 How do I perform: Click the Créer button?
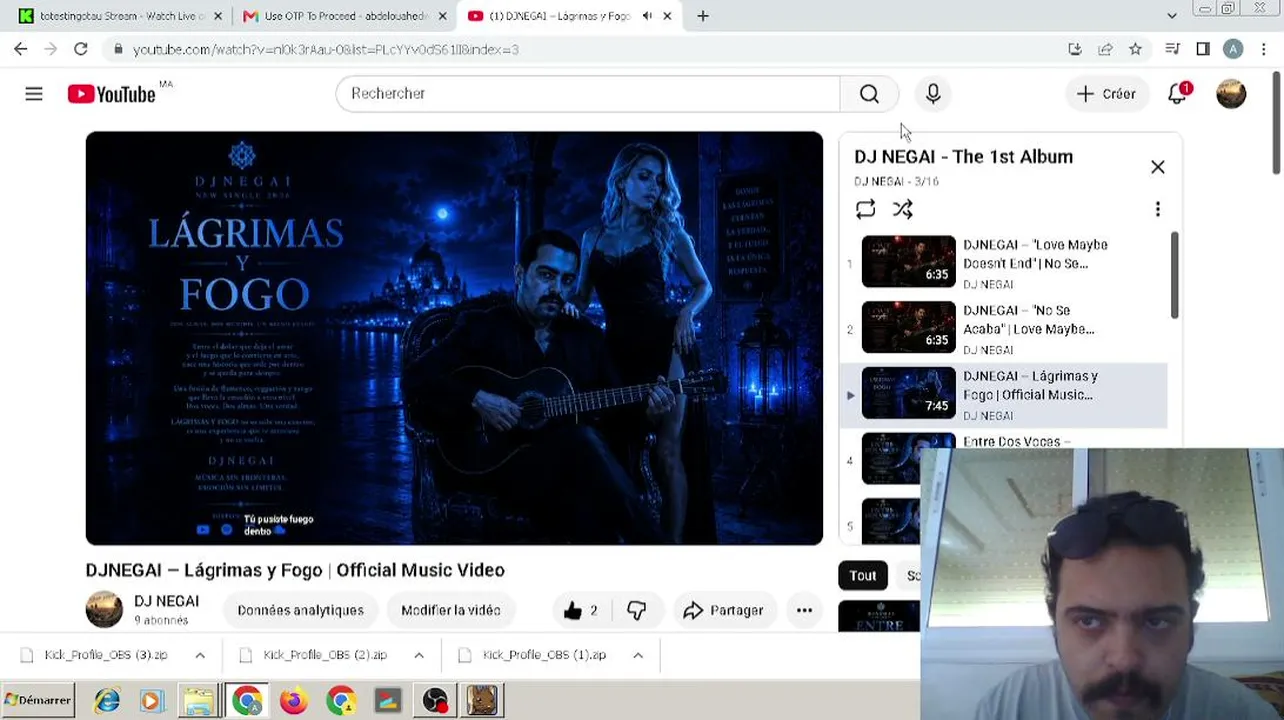1106,94
